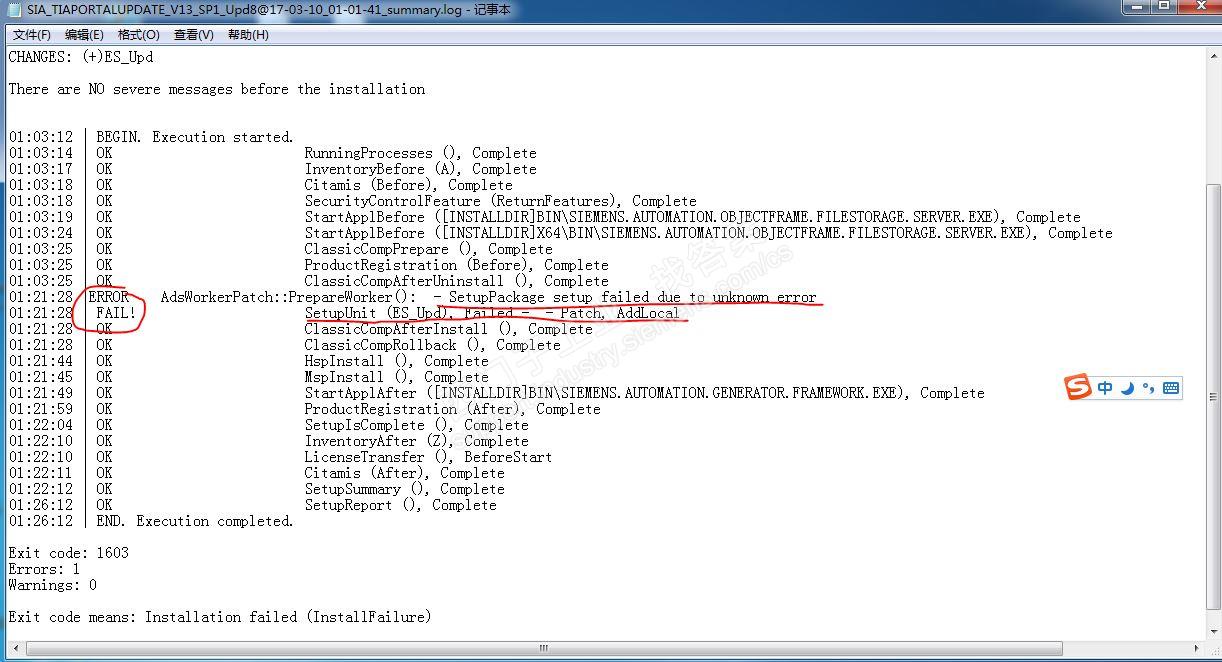The image size is (1222, 662).
Task: Click 'Exit code: 1603' text
Action: (x=68, y=553)
